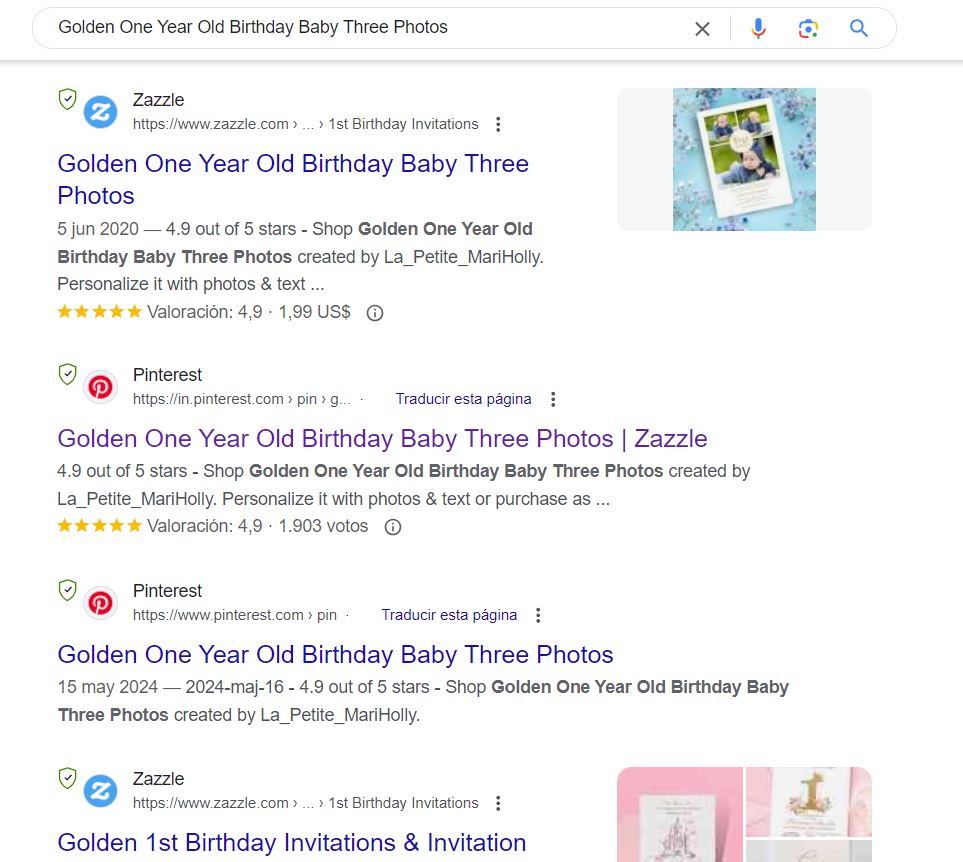Click the info icon next to 1,99 US$

point(375,313)
